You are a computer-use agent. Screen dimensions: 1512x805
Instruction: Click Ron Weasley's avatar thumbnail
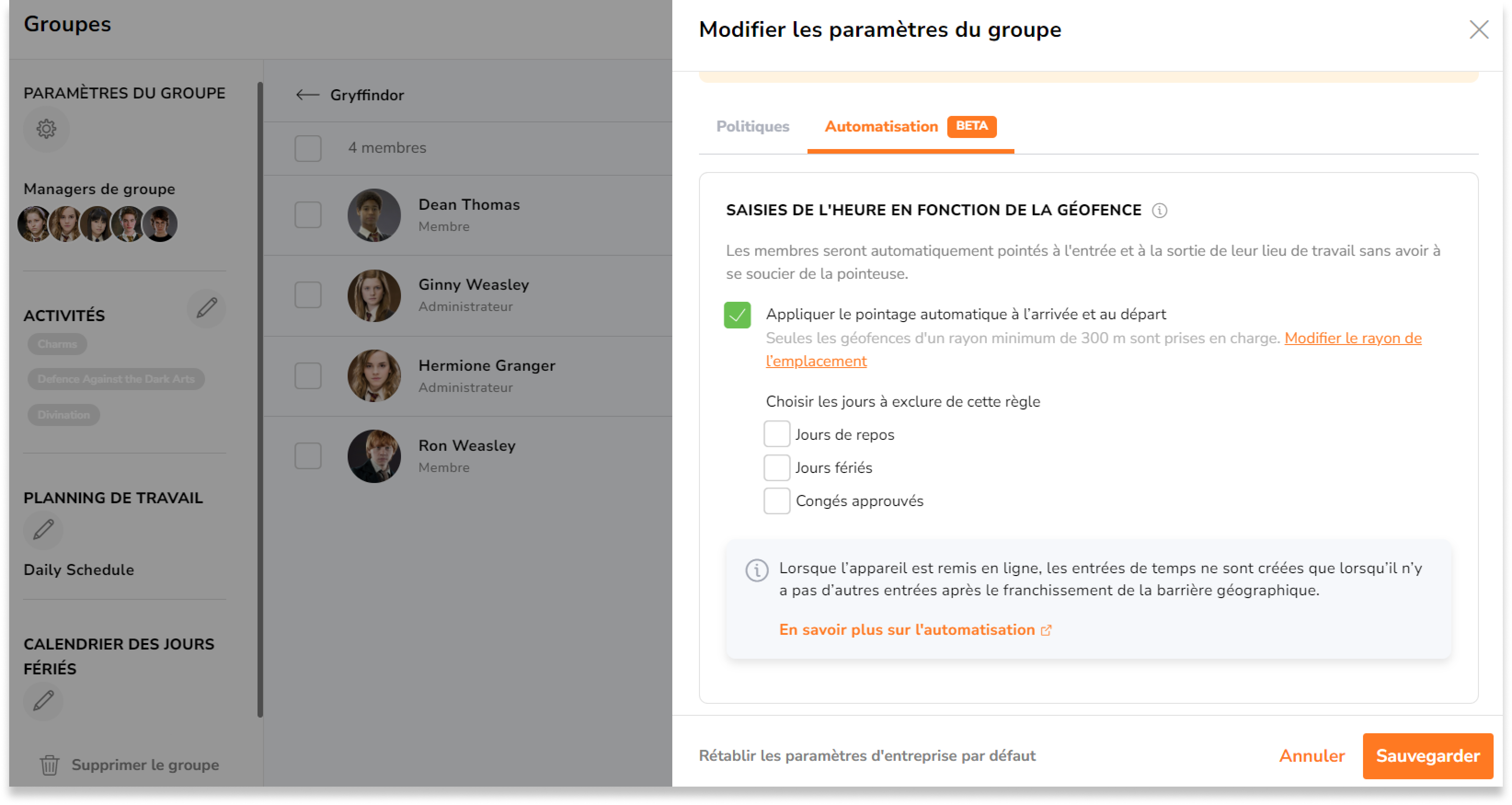[374, 456]
